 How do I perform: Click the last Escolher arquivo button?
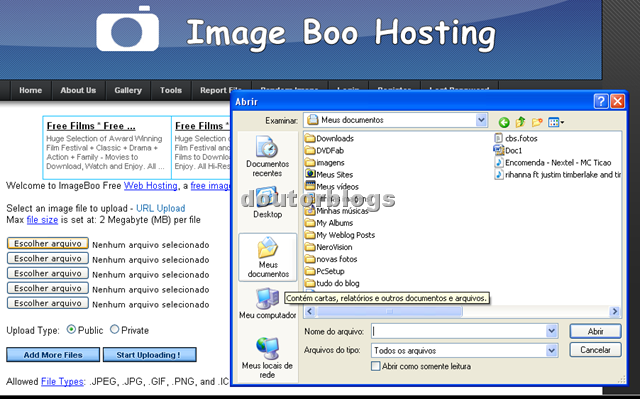point(48,303)
